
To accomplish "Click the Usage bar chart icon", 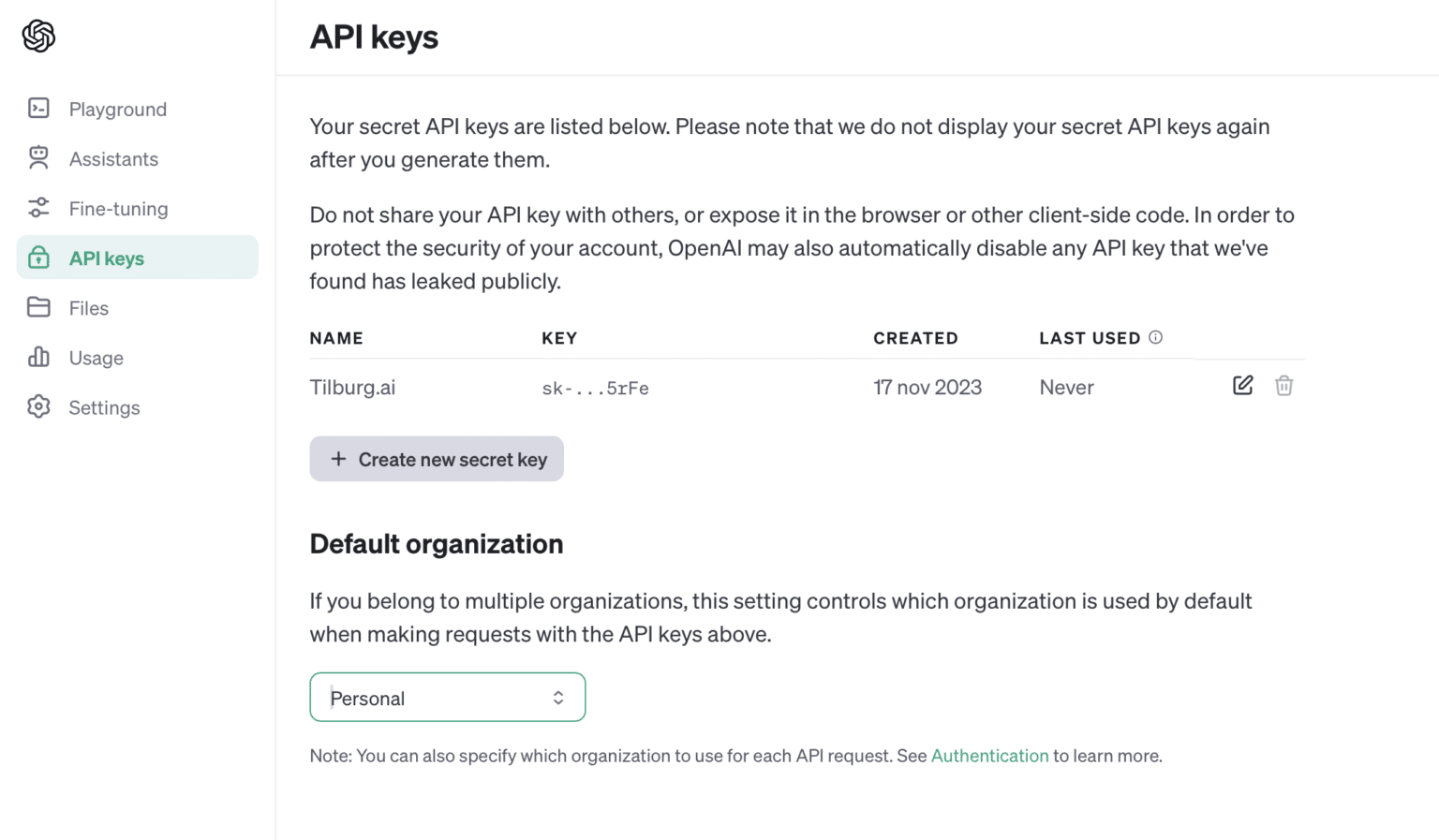I will [x=38, y=357].
